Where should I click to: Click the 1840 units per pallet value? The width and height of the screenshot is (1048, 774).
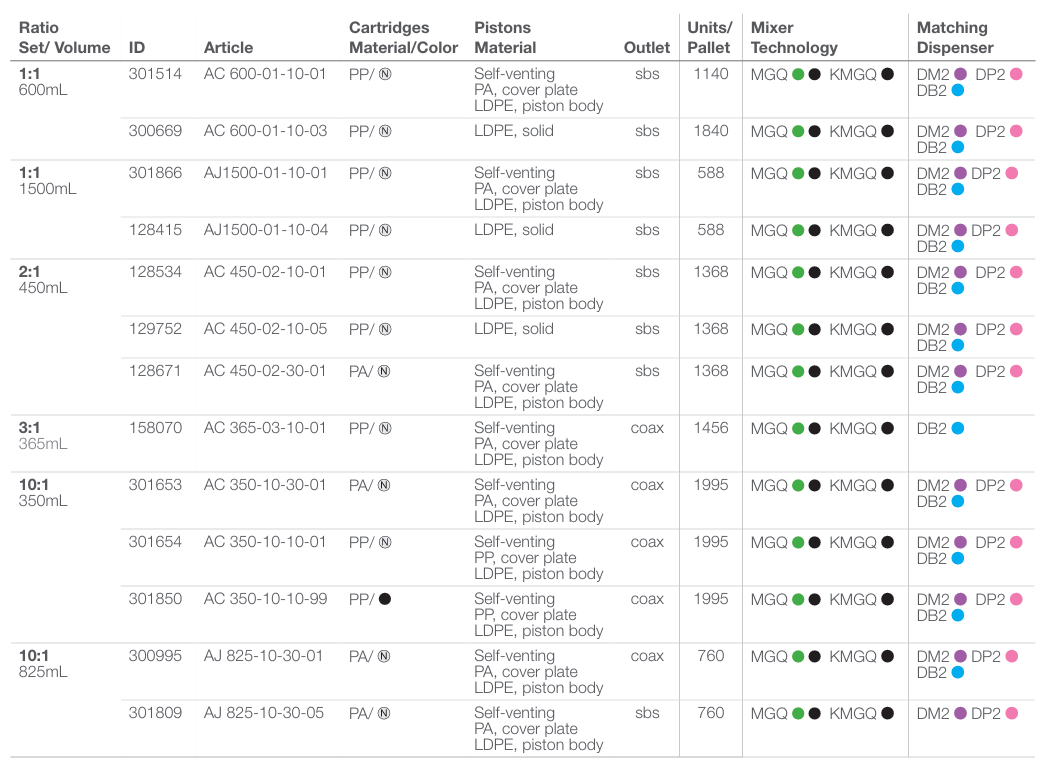pyautogui.click(x=710, y=131)
